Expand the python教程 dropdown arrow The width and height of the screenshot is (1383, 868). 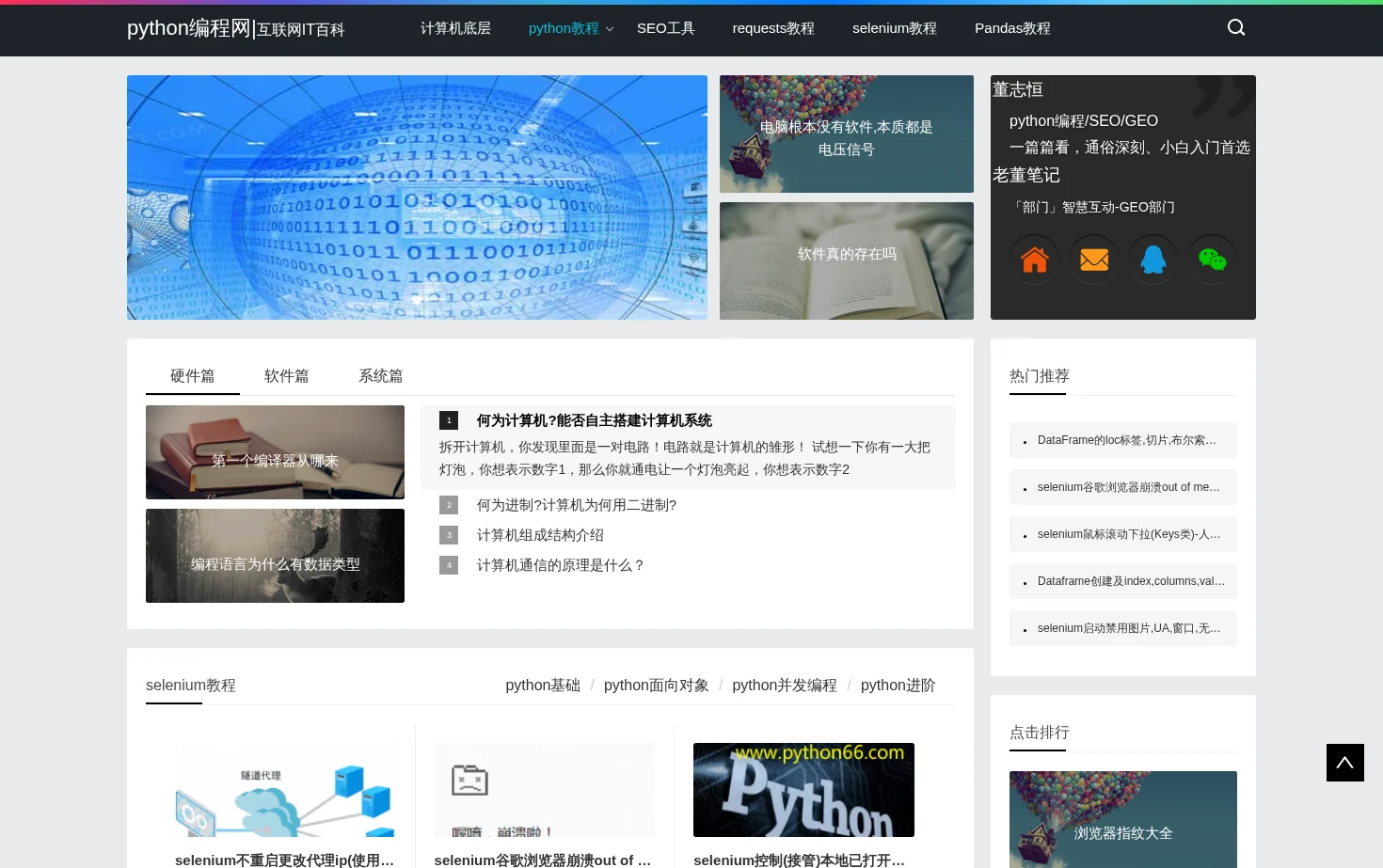610,29
